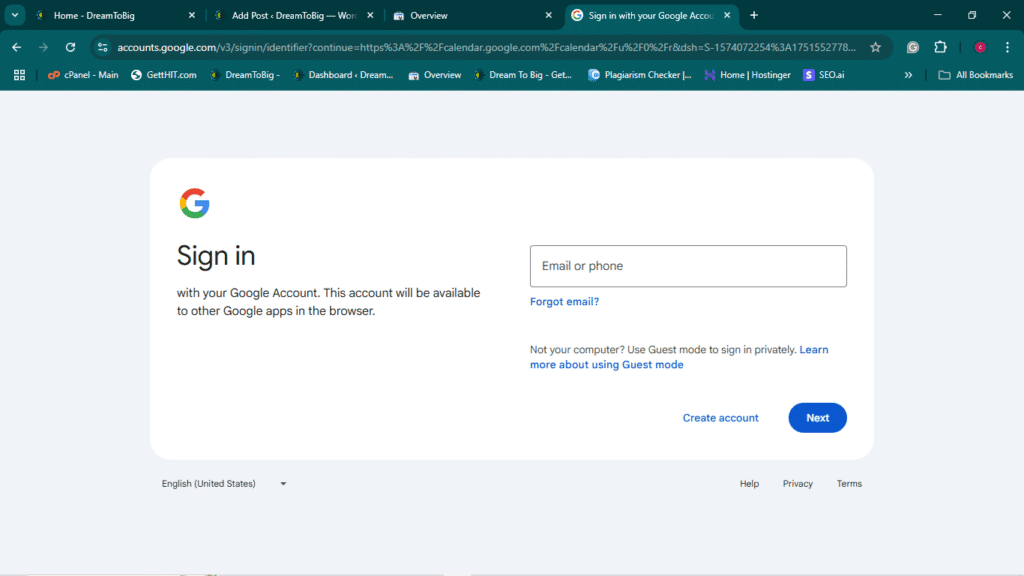Open the English (United States) language dropdown
The height and width of the screenshot is (576, 1024).
click(224, 484)
